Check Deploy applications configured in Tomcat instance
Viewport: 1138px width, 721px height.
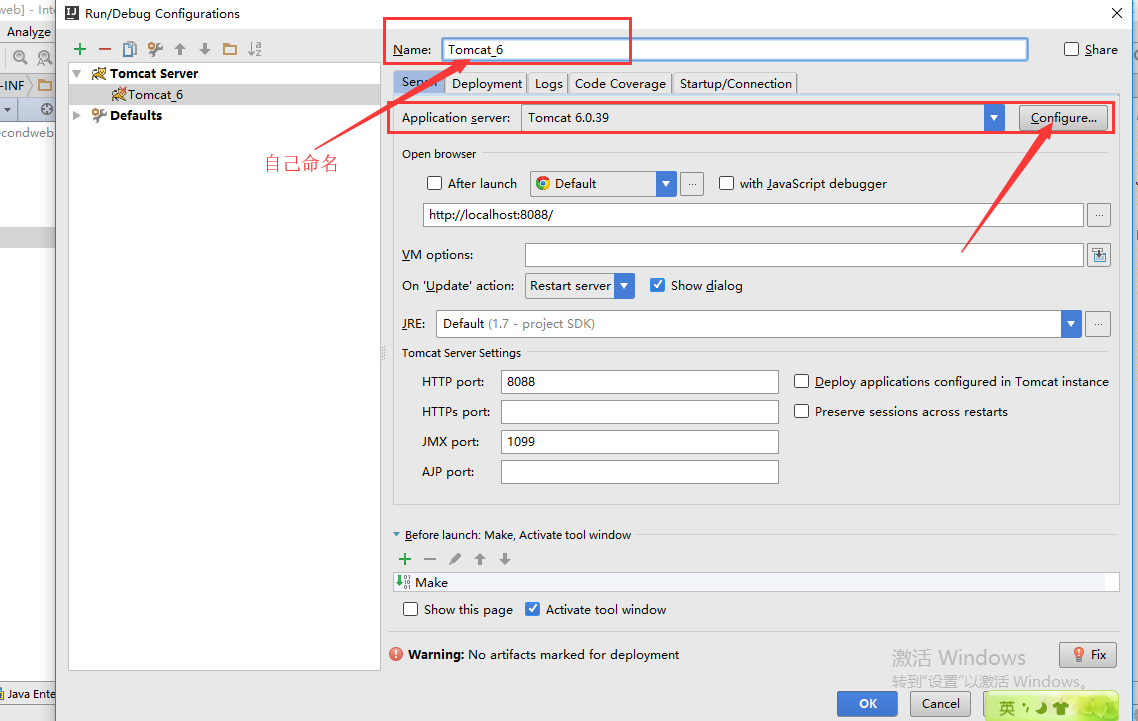pos(801,381)
